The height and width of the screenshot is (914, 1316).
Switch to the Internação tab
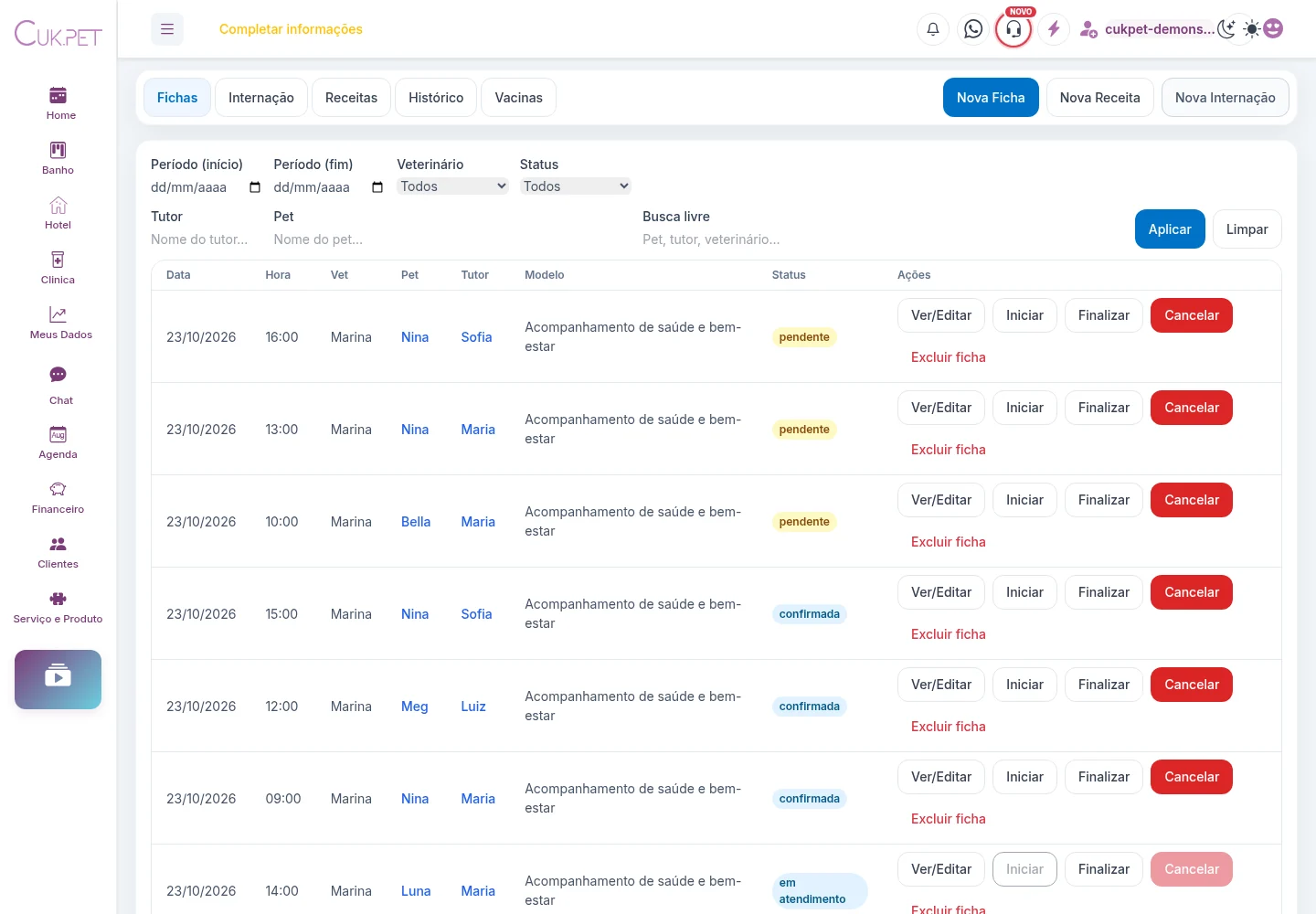pos(261,98)
